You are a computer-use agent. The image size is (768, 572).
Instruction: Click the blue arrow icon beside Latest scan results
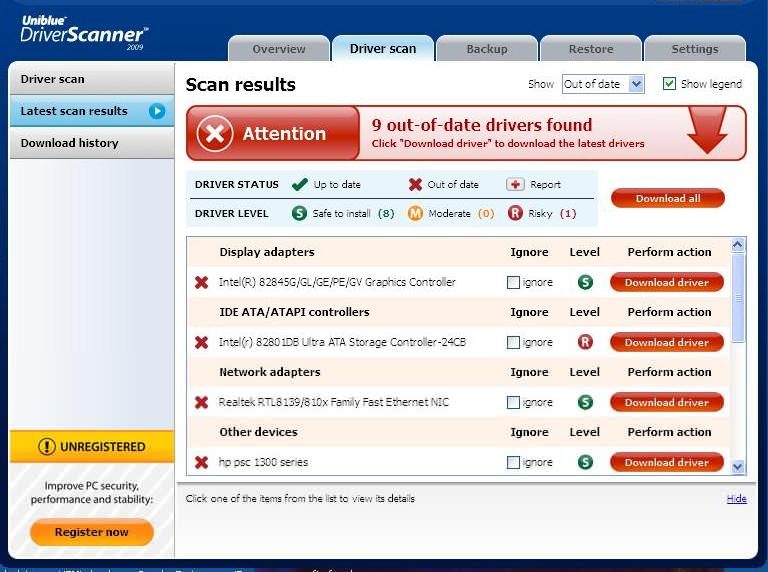click(x=157, y=111)
